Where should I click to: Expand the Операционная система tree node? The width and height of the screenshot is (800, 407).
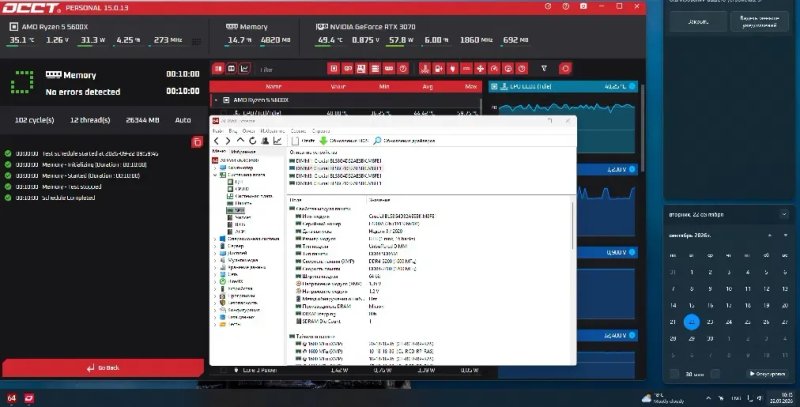(x=215, y=239)
